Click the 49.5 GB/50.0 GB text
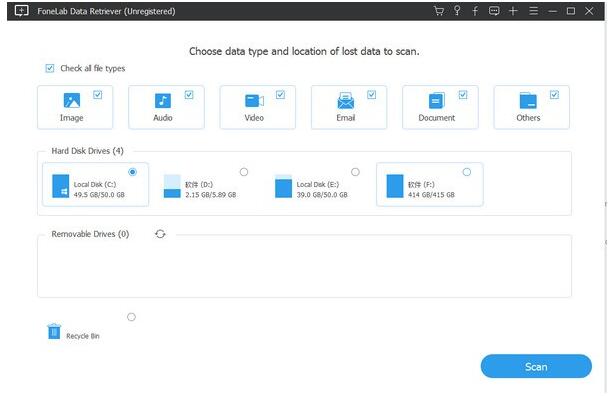The width and height of the screenshot is (611, 396). tap(99, 194)
